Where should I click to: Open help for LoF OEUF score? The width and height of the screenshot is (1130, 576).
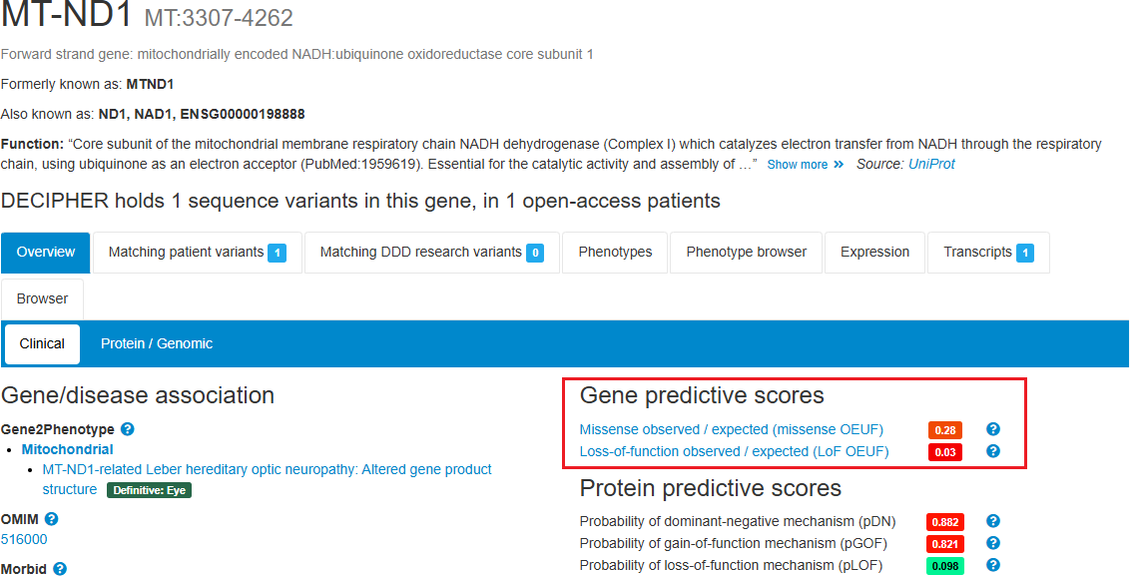tap(993, 451)
